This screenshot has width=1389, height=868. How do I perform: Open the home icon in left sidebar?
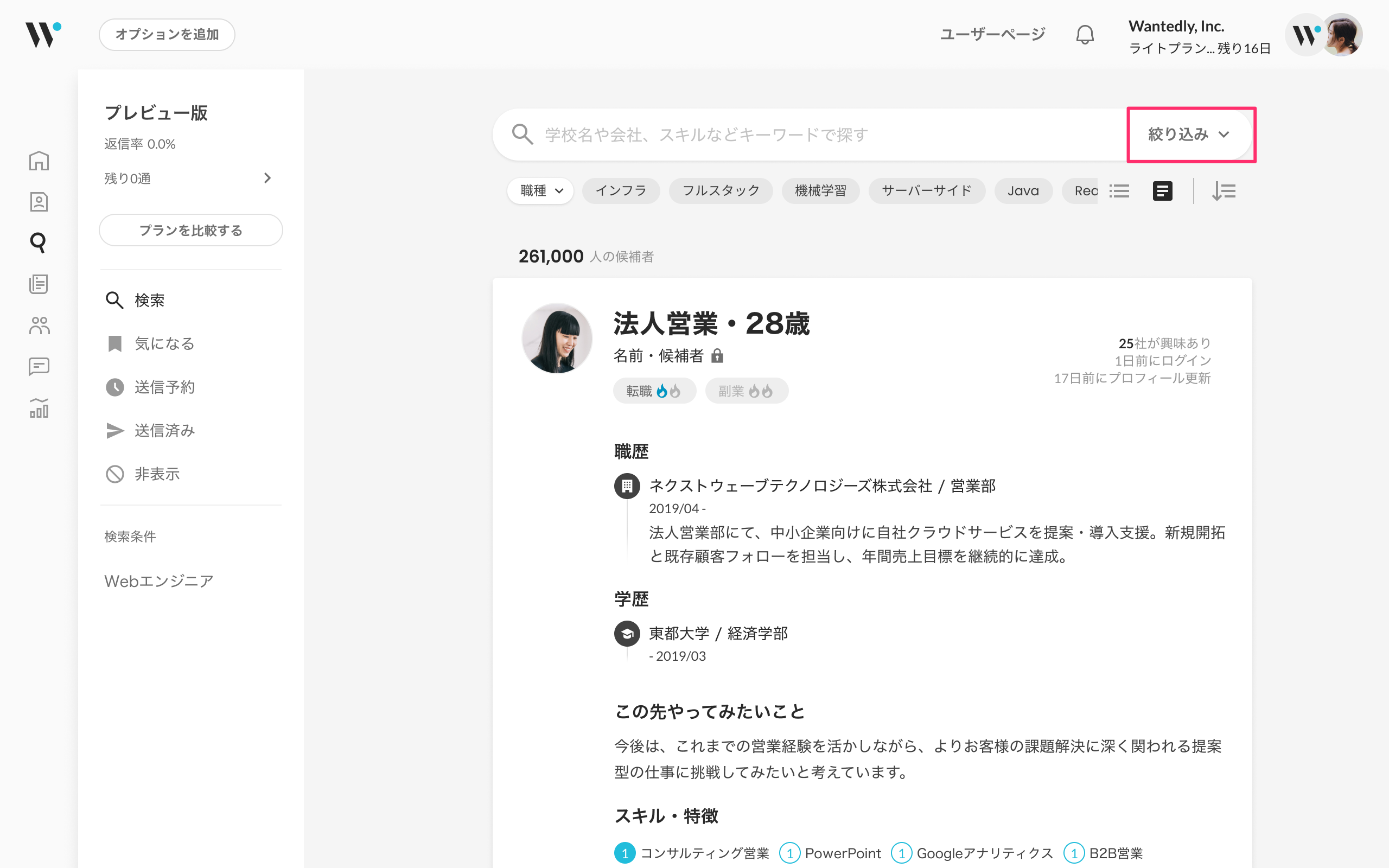39,161
